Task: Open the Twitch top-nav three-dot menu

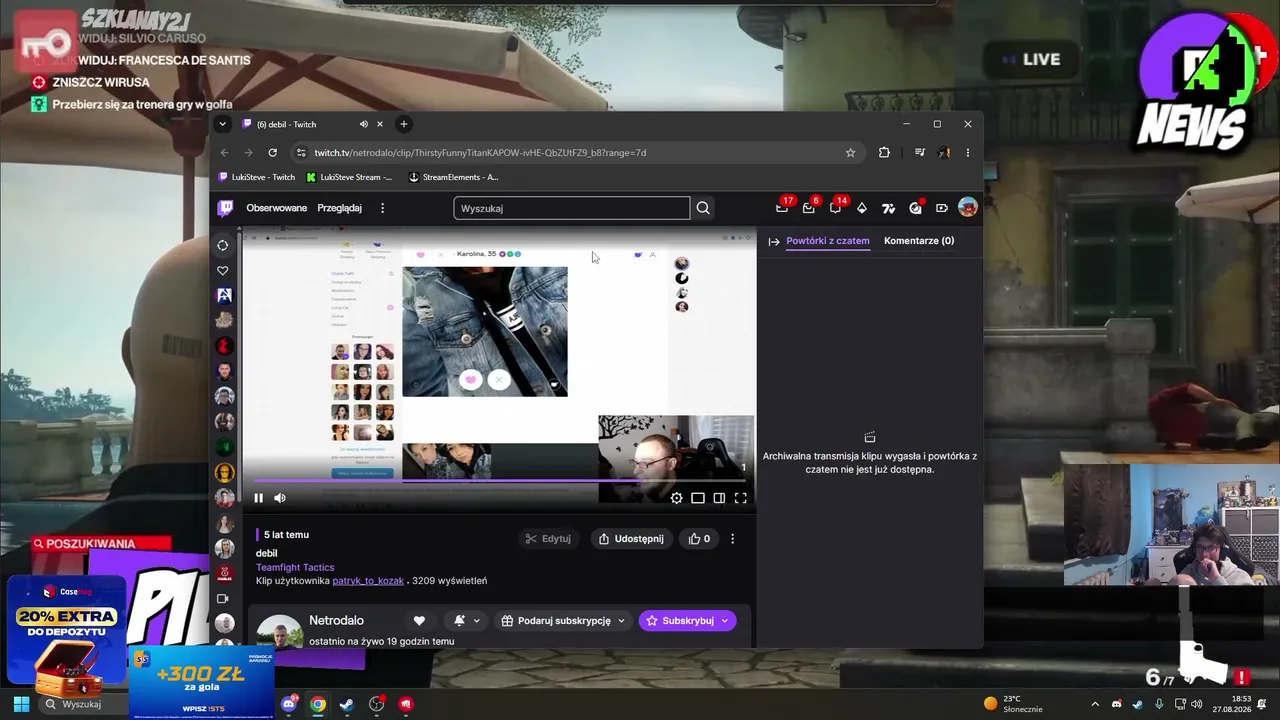Action: pyautogui.click(x=382, y=208)
